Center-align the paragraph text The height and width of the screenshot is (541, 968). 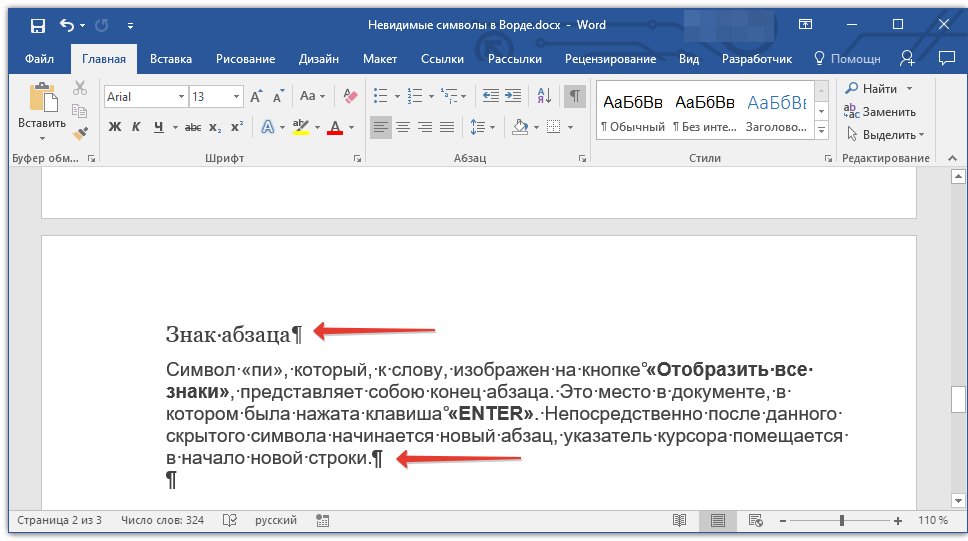pos(403,127)
